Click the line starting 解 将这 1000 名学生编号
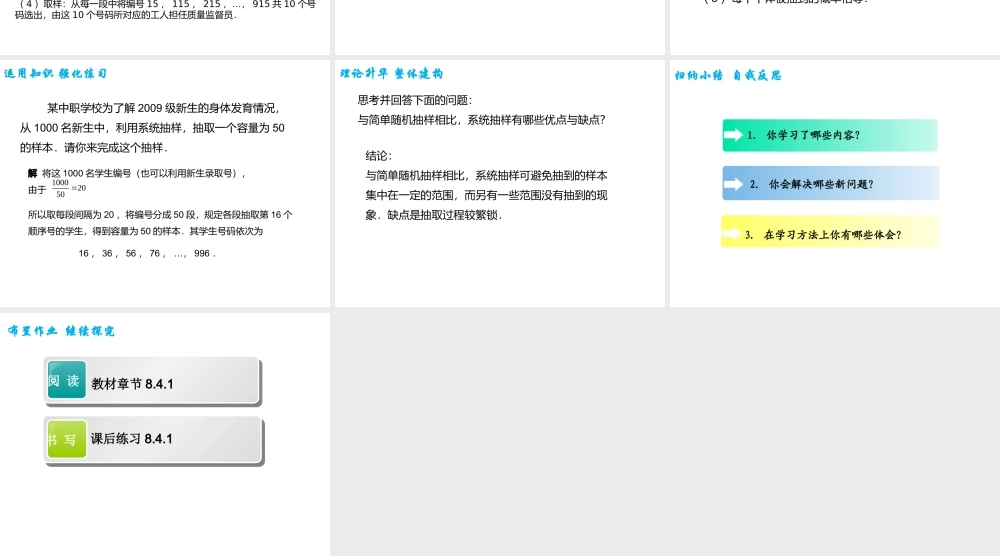The image size is (1000, 556). pos(136,173)
